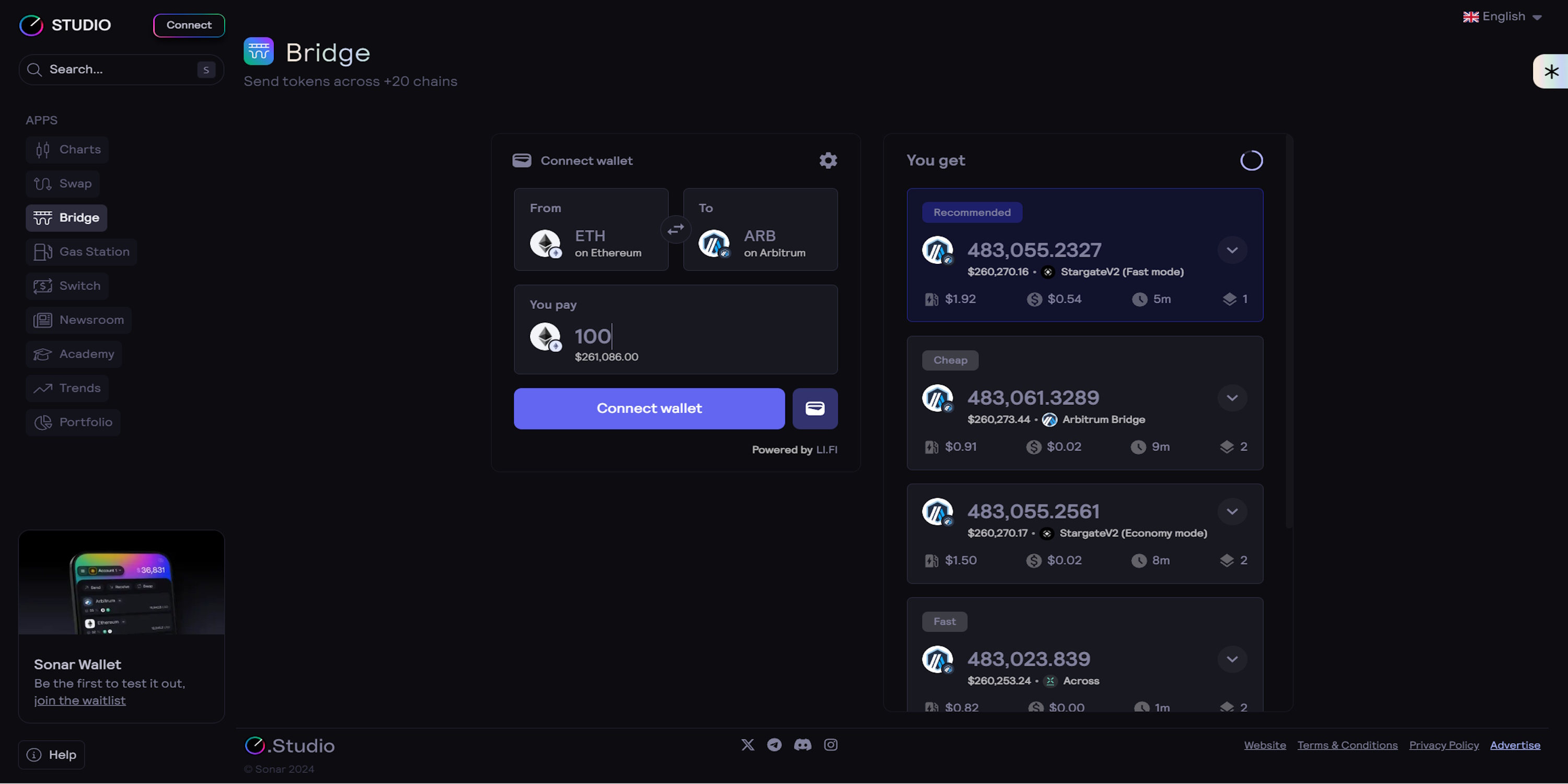Viewport: 1568px width, 784px height.
Task: Click the wallet icon button beside Connect wallet
Action: (814, 408)
